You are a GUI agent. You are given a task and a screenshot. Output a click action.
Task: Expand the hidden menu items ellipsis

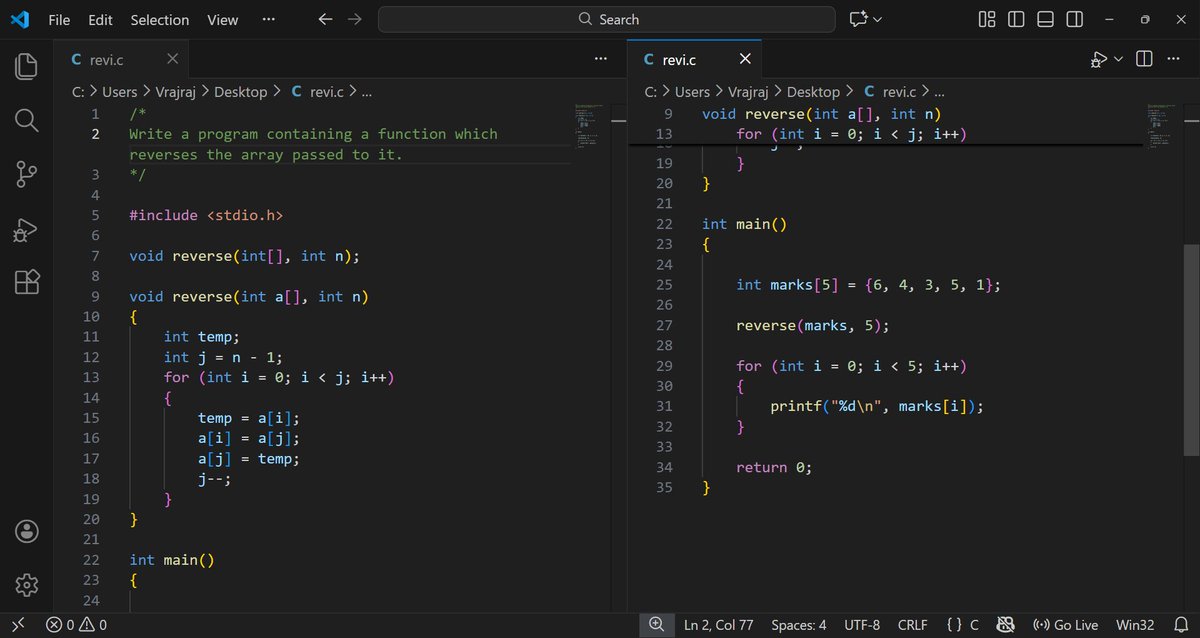tap(268, 19)
